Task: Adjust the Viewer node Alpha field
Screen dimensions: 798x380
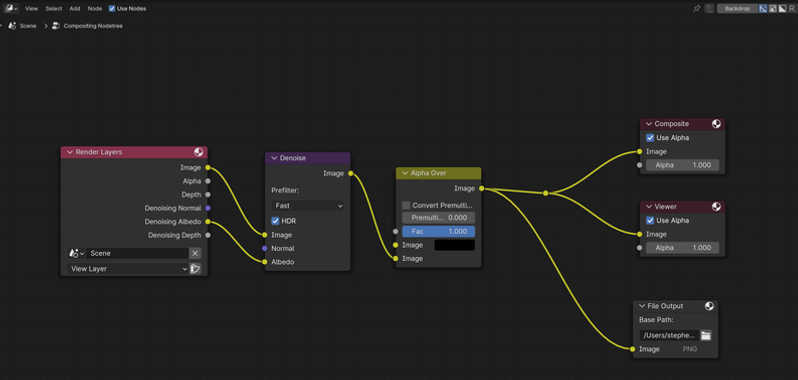Action: click(682, 248)
